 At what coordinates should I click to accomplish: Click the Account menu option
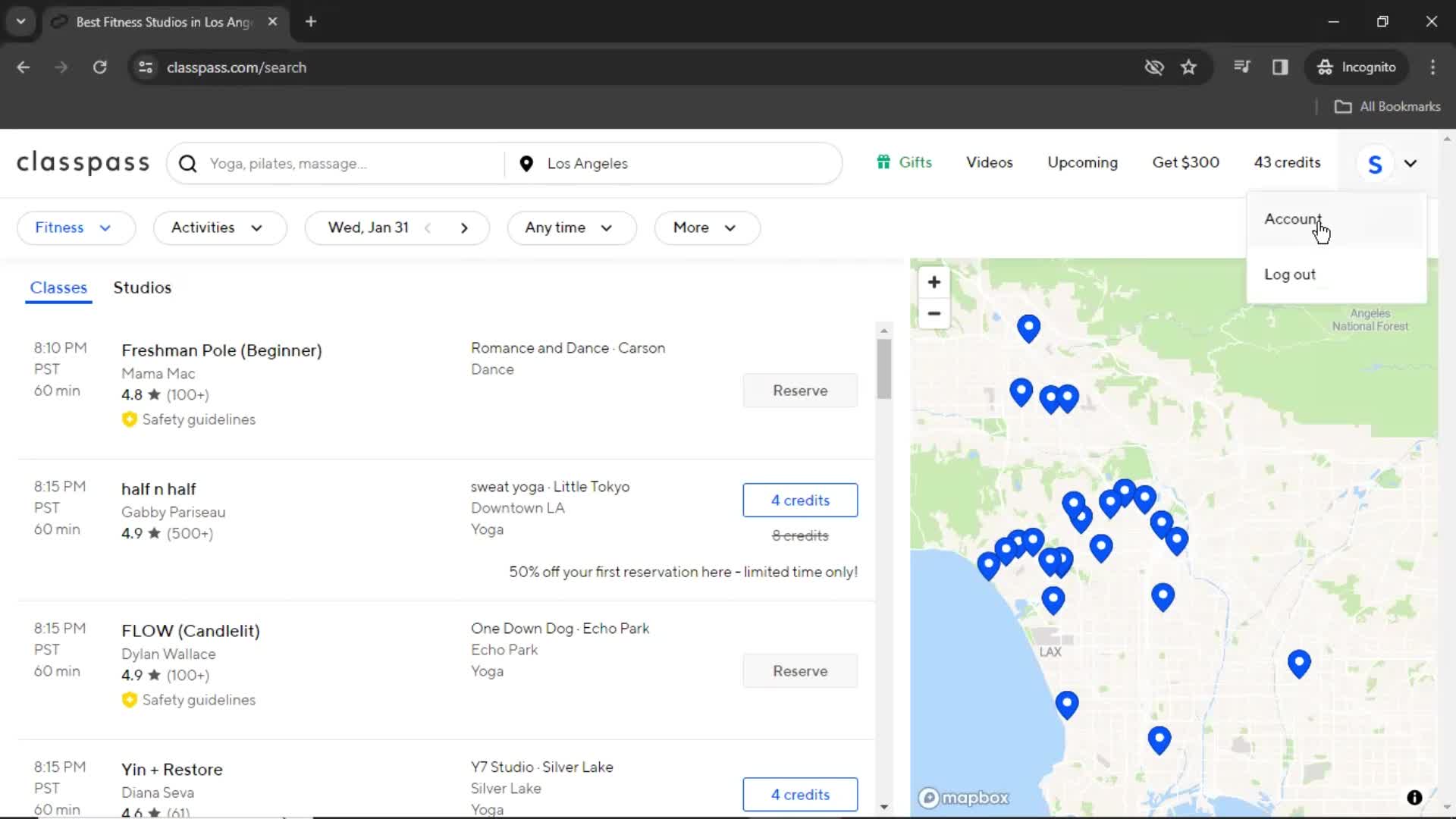pos(1293,219)
